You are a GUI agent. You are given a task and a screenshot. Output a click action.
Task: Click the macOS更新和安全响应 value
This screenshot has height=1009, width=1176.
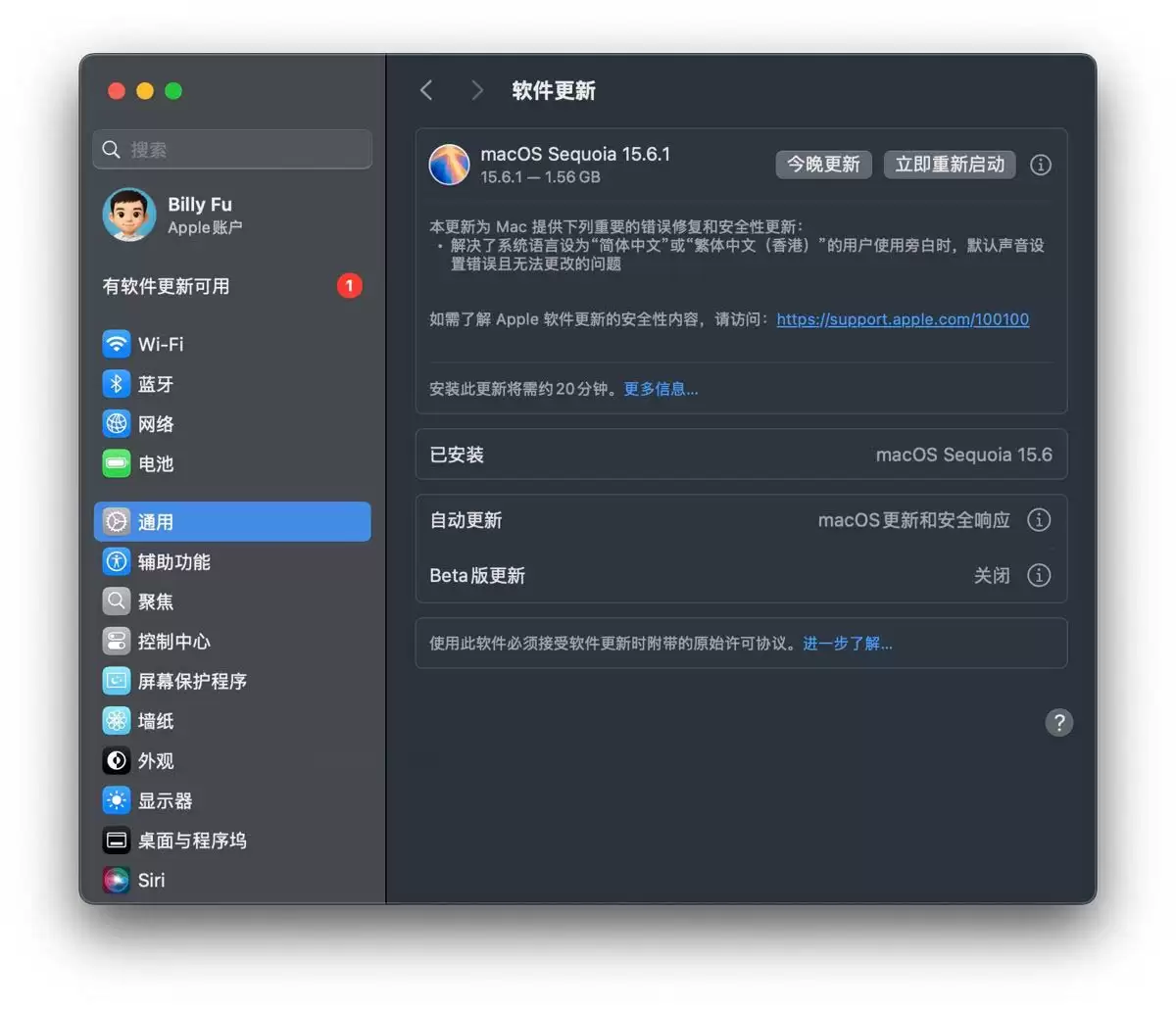pyautogui.click(x=914, y=520)
